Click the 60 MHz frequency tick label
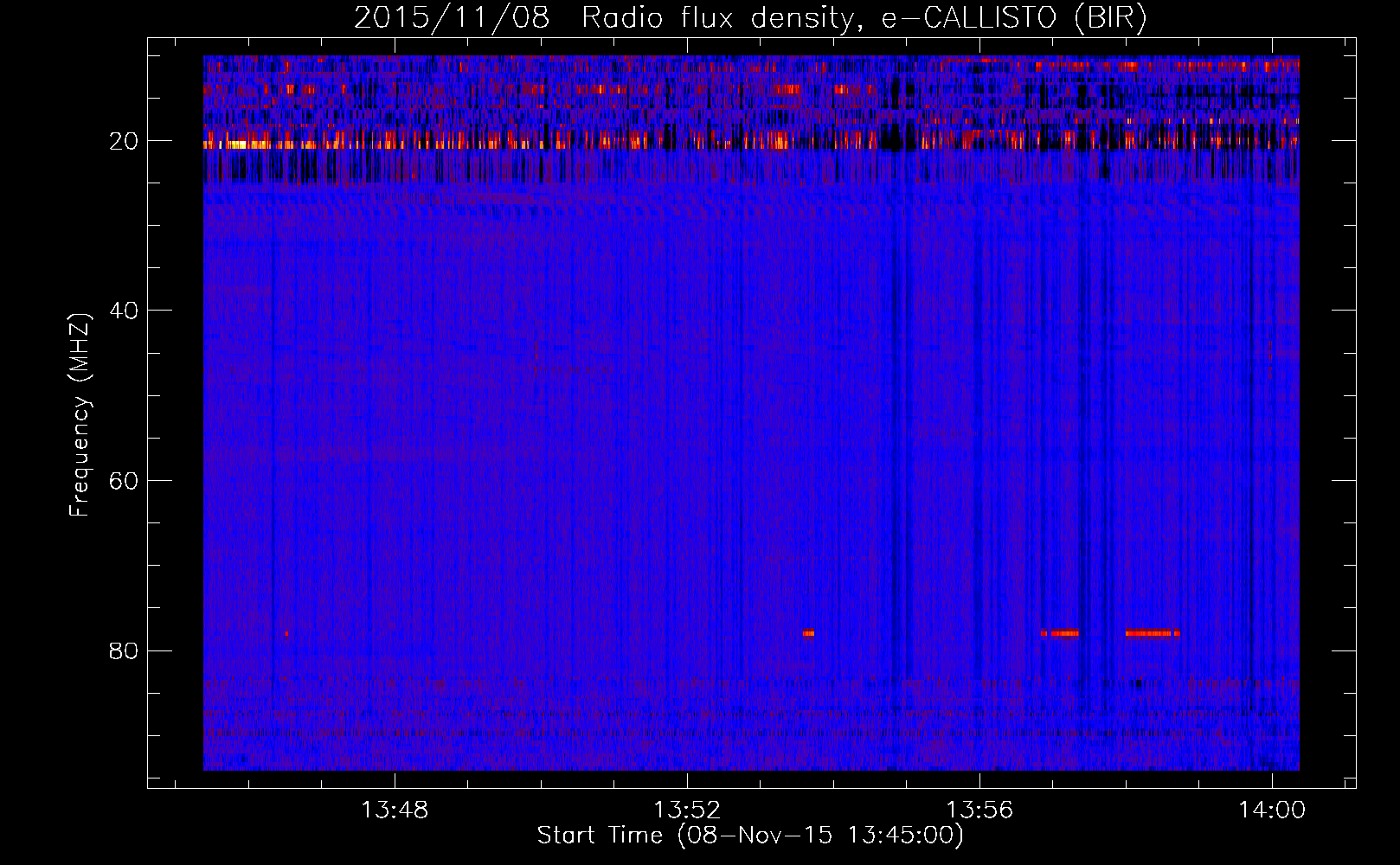Image resolution: width=1400 pixels, height=865 pixels. tap(125, 481)
